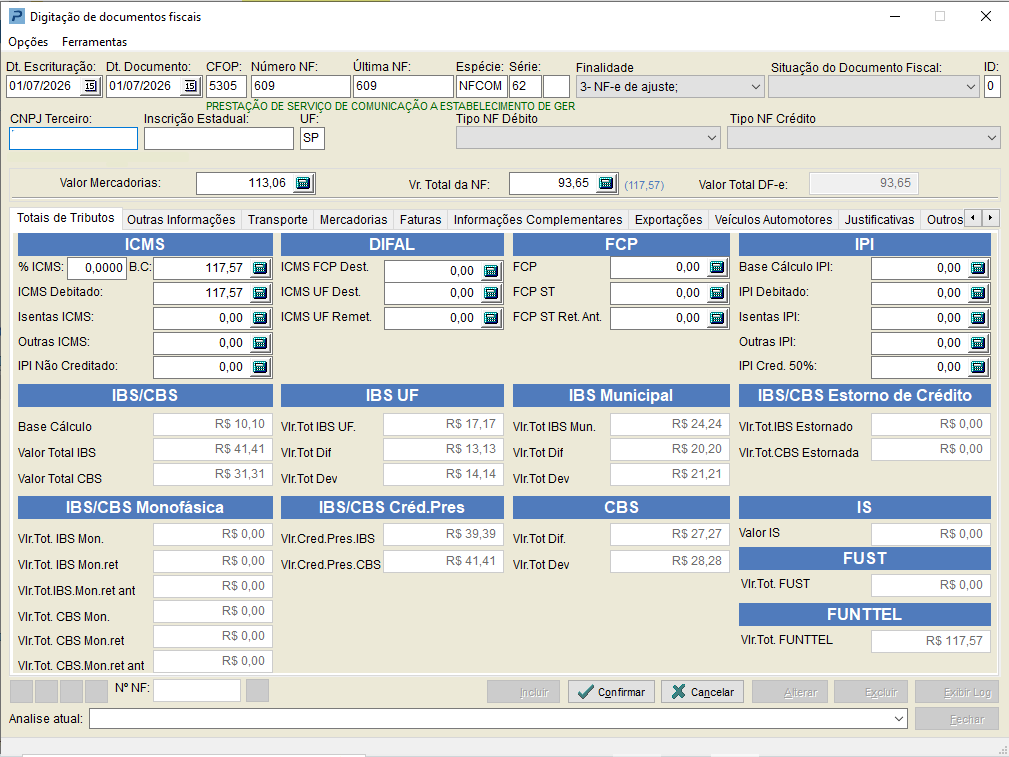Open calculator for IPI Cred. 50%
This screenshot has width=1009, height=757.
pos(978,368)
